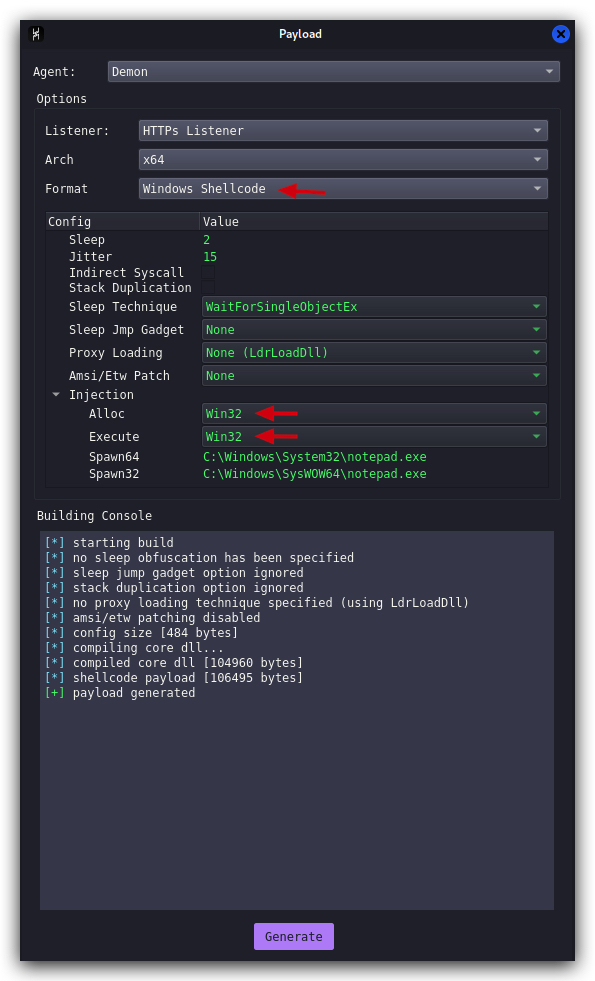Open the Format dropdown showing Windows Shellcode
Screen dimensions: 595x981
(343, 188)
